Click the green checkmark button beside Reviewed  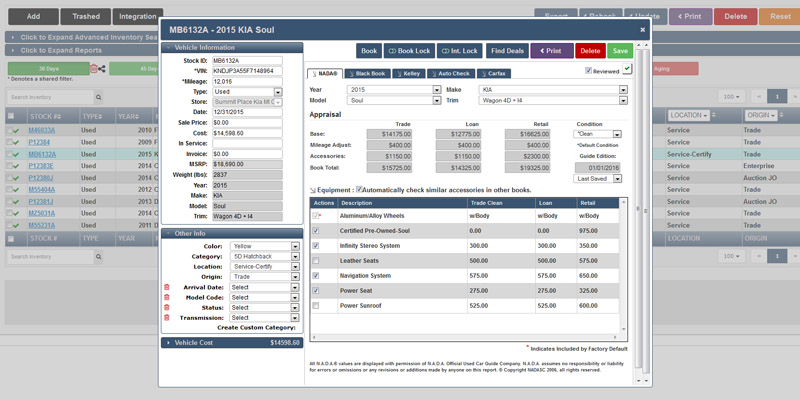pos(627,68)
